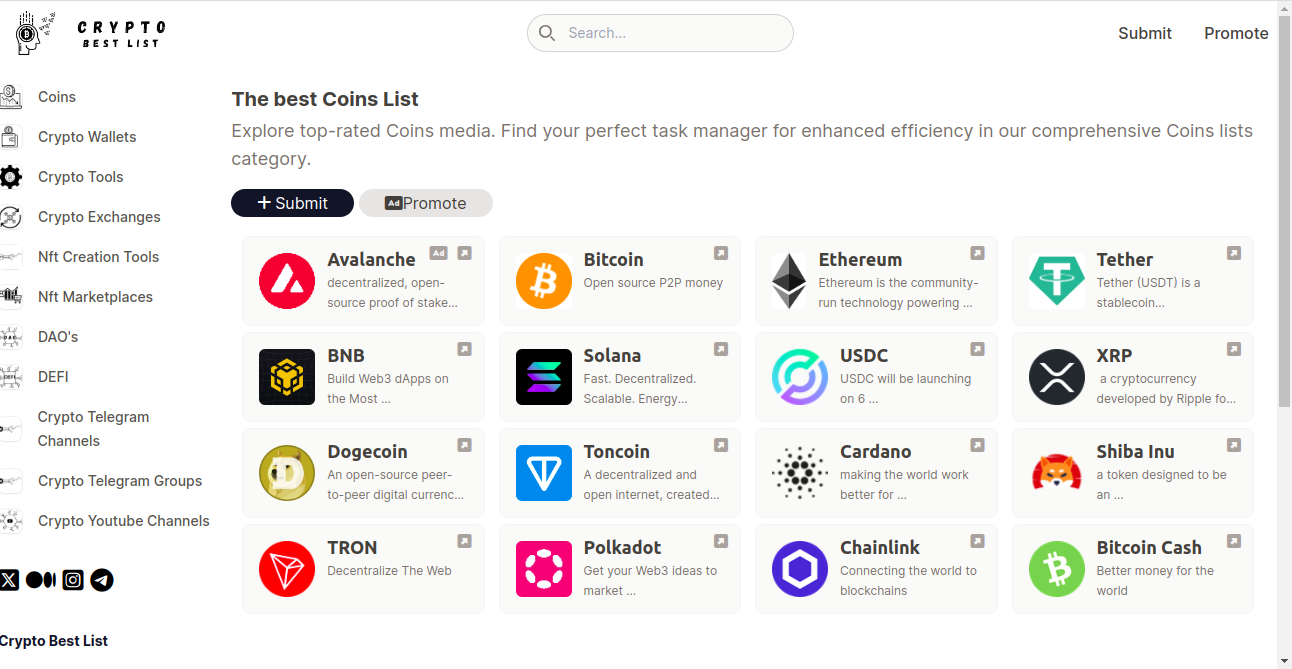Open the USDC card title
This screenshot has height=669, width=1292.
864,356
